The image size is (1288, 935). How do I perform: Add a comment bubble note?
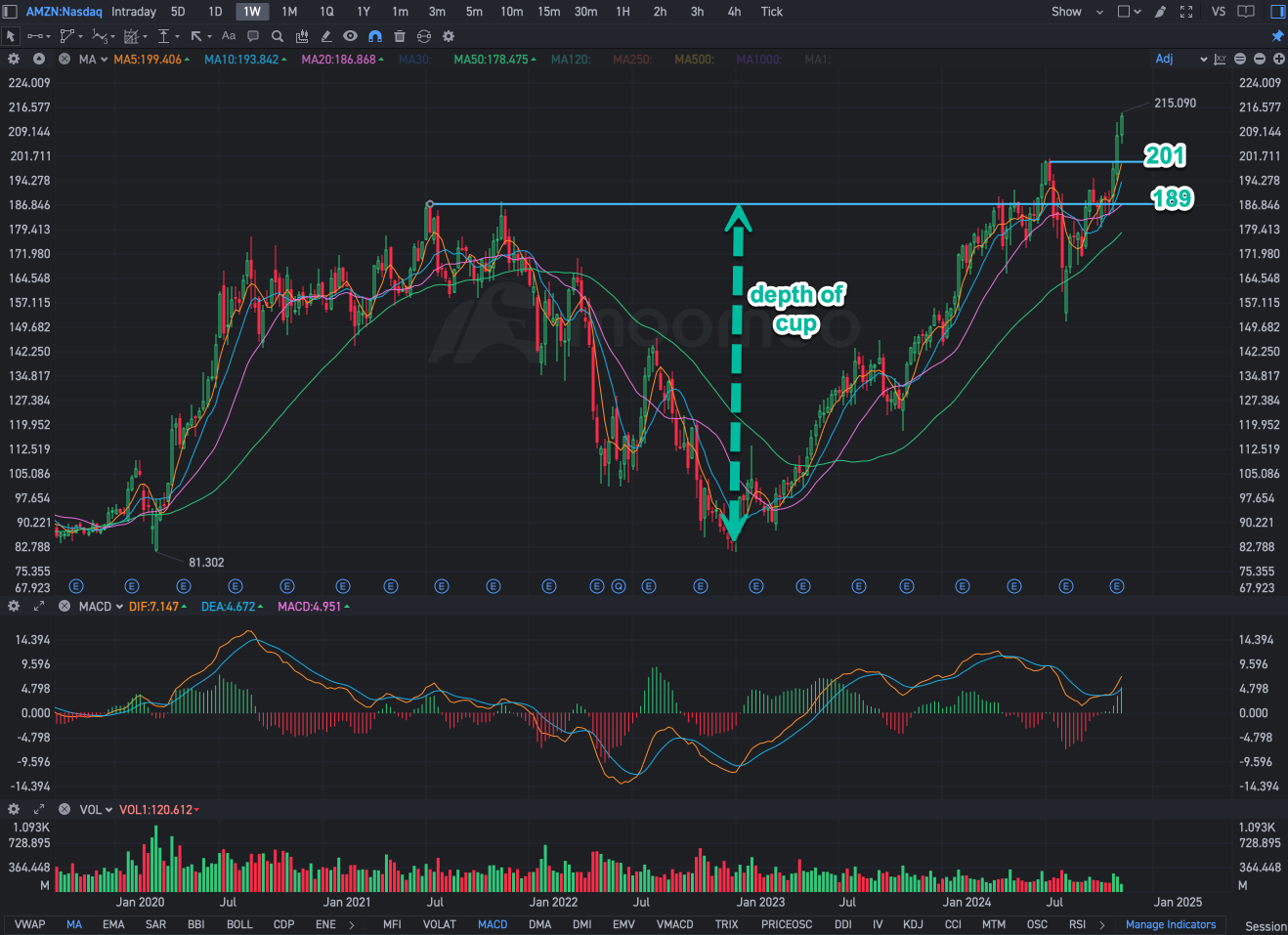[x=253, y=36]
